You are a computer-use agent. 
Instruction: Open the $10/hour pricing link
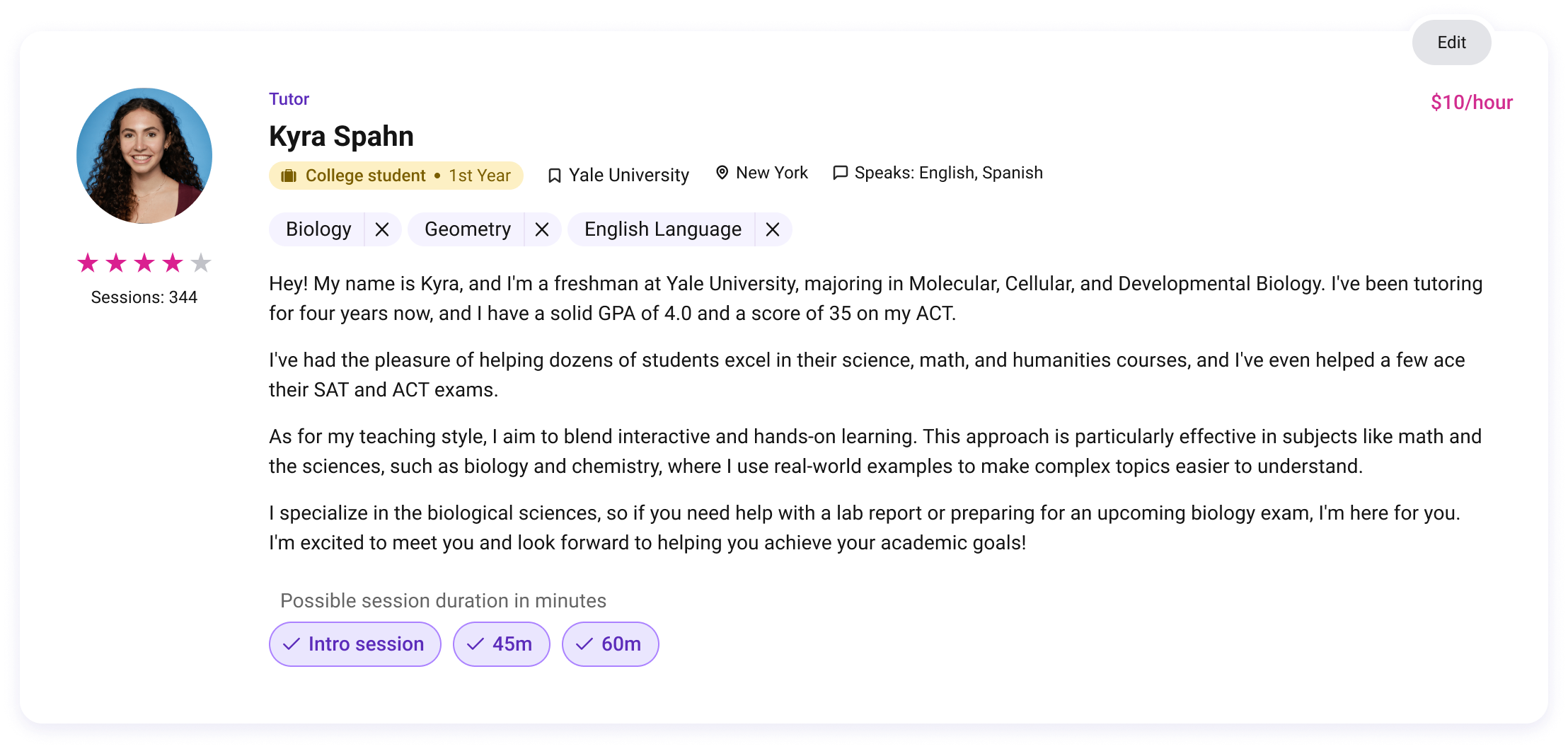pyautogui.click(x=1471, y=102)
